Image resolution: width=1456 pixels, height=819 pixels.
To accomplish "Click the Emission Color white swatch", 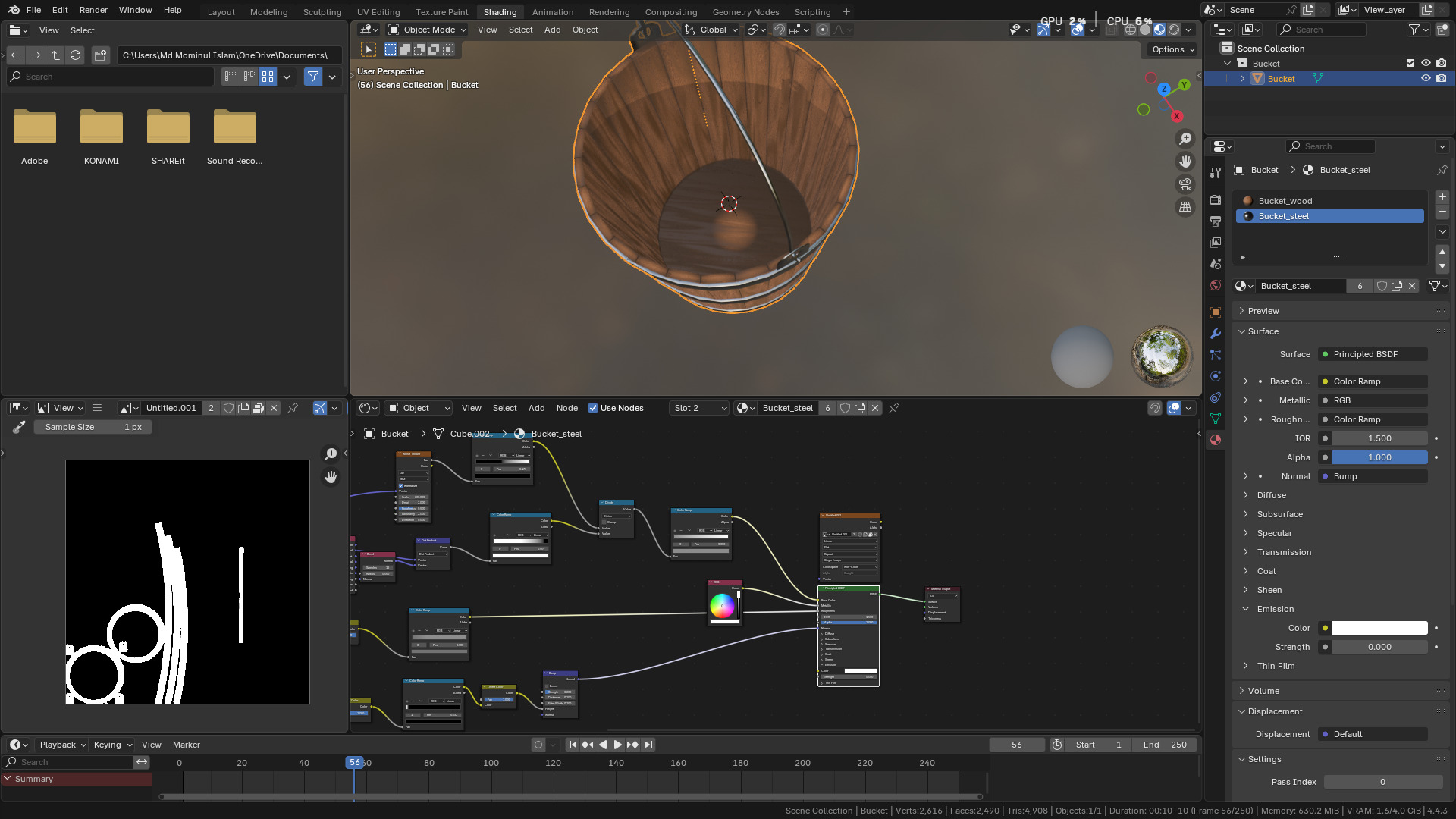I will [x=1379, y=628].
